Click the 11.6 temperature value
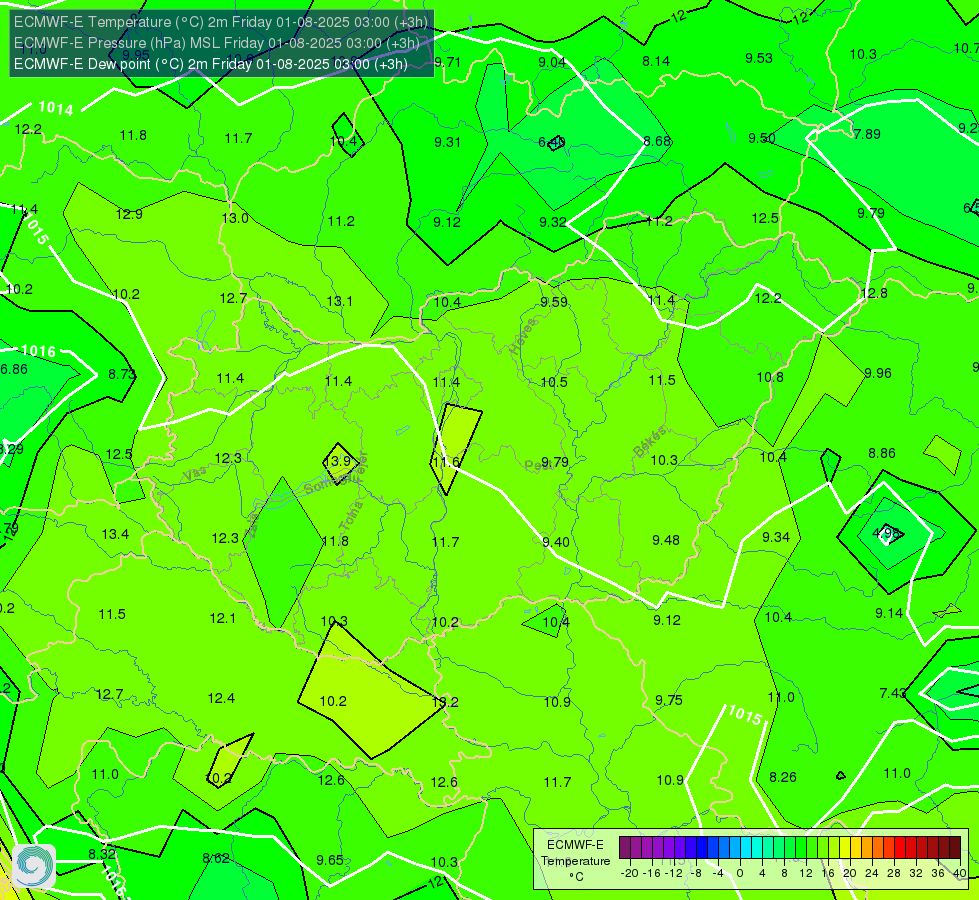 point(445,462)
